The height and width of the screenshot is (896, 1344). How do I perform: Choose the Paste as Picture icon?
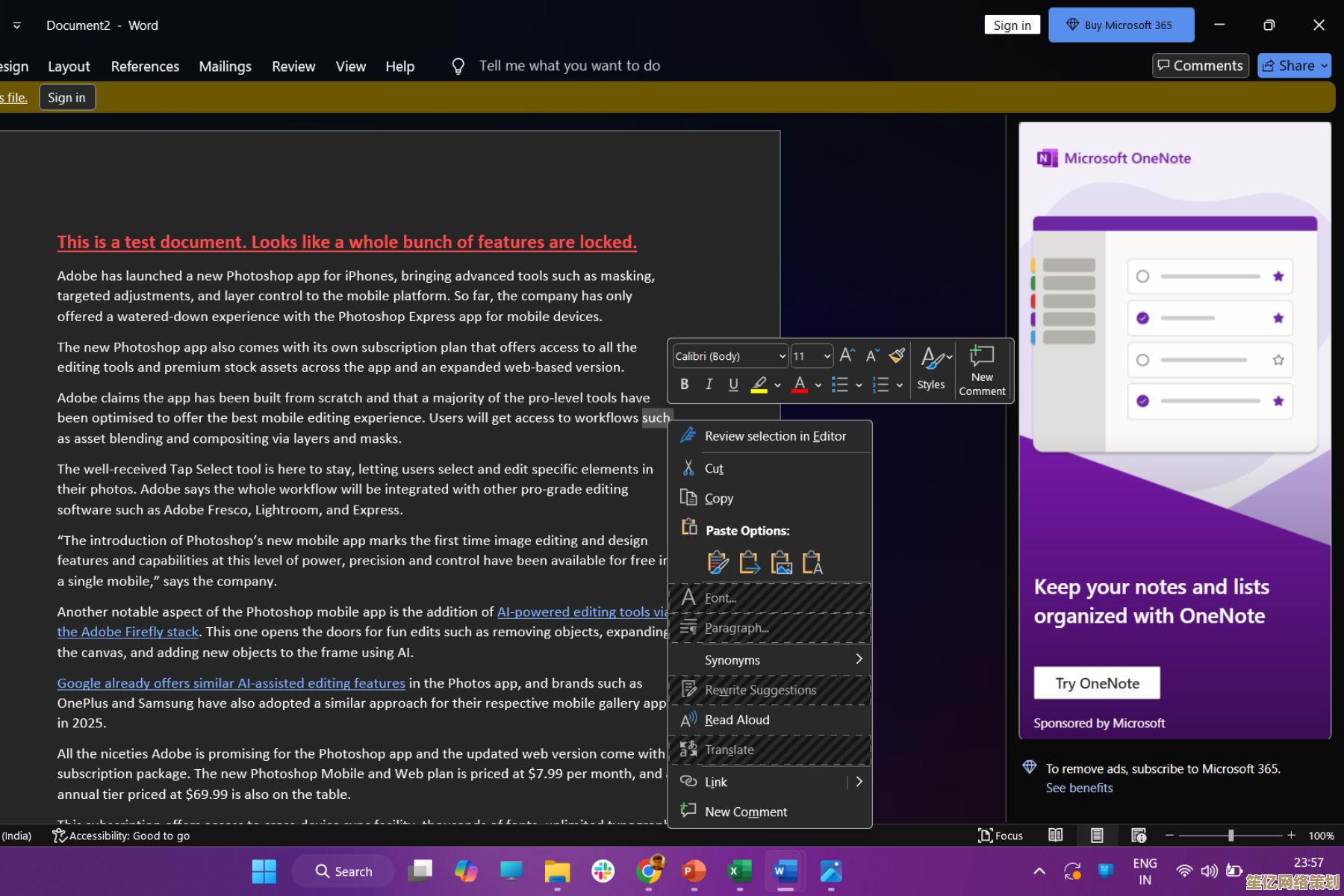[781, 562]
